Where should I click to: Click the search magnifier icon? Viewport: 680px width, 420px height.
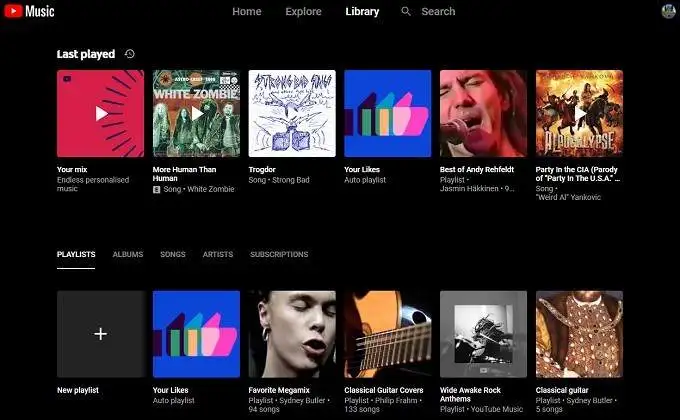point(406,11)
